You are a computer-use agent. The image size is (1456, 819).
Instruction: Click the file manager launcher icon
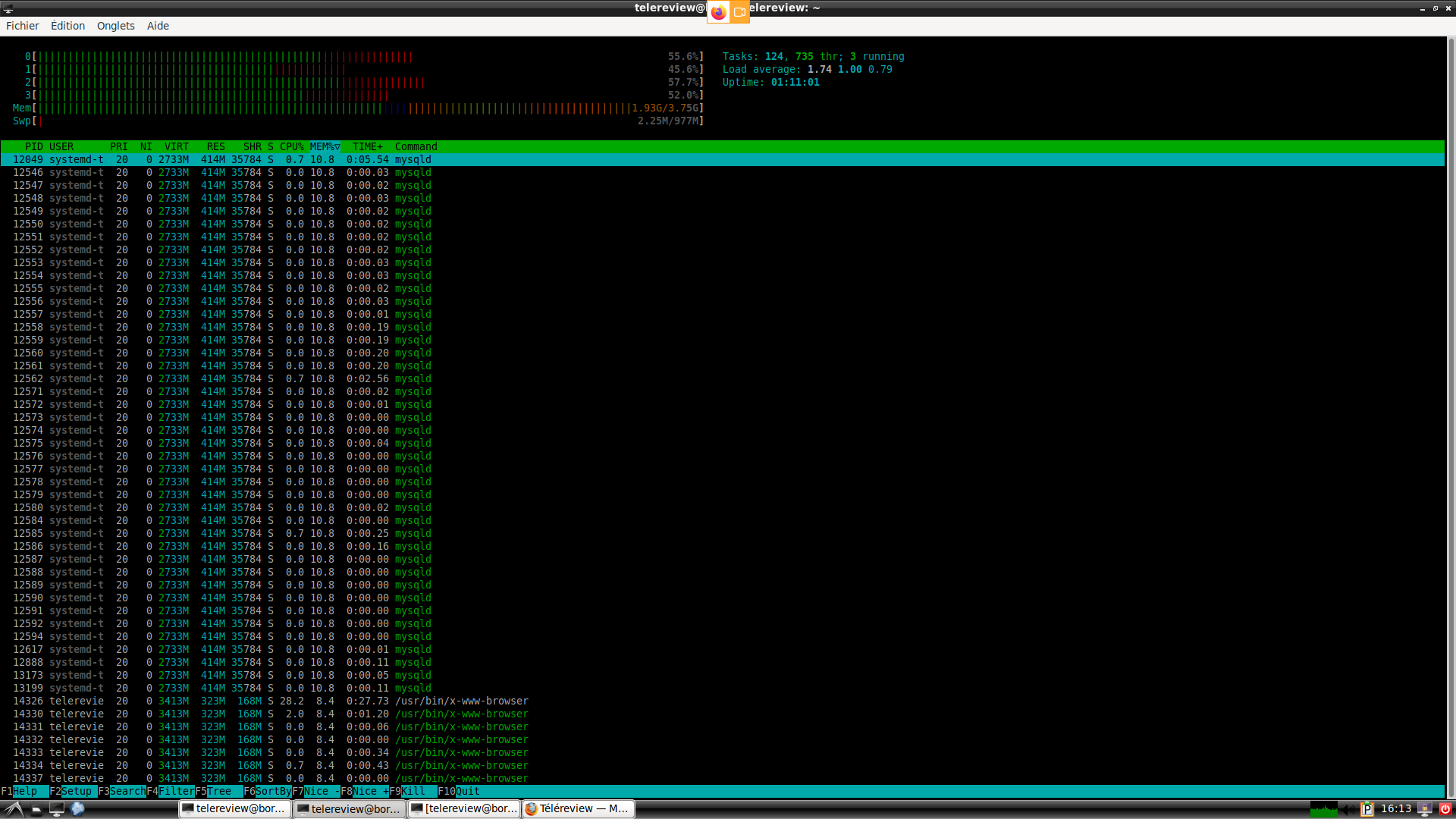[36, 809]
